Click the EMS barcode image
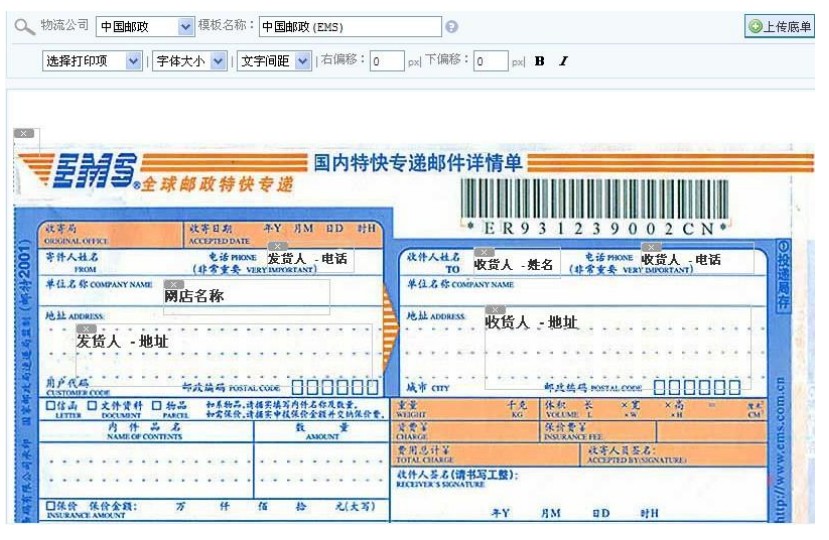The height and width of the screenshot is (540, 829). (594, 198)
